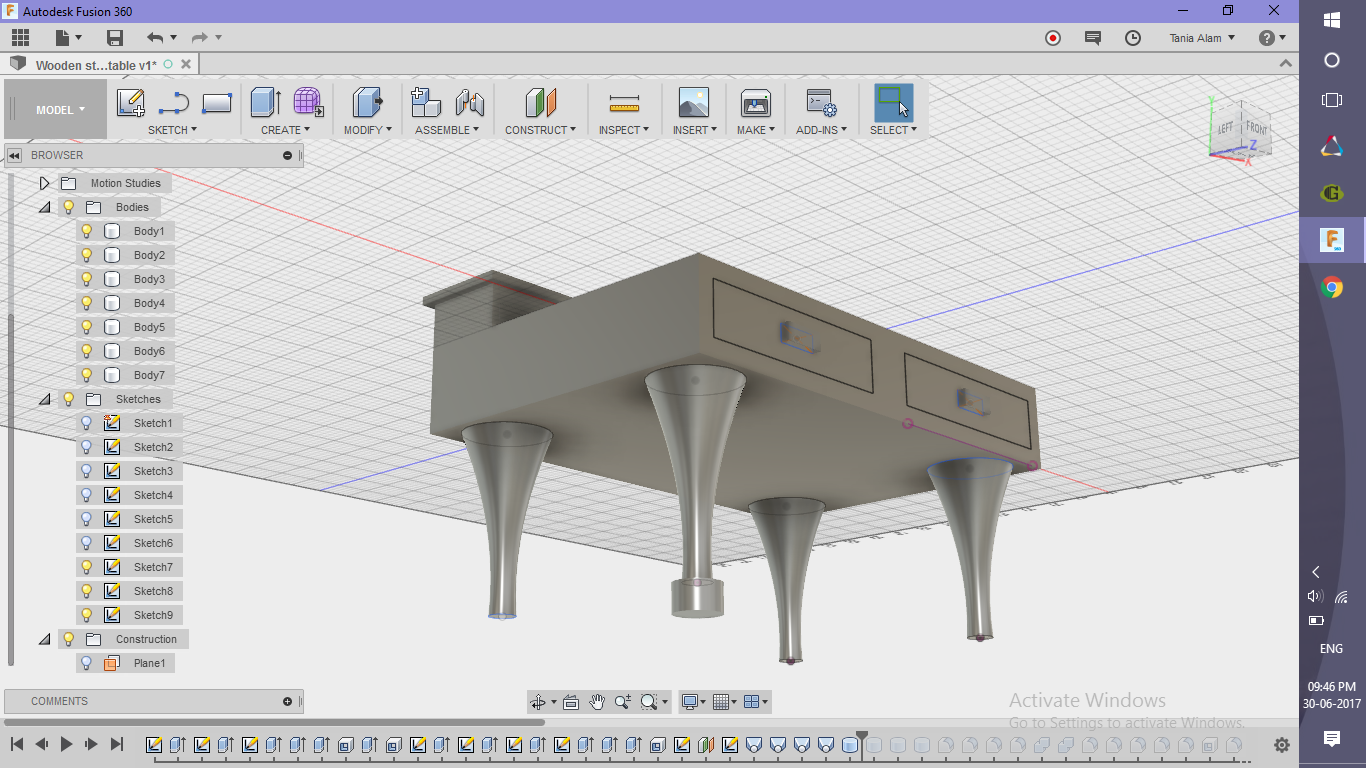Select the Create Form icon

[x=308, y=103]
